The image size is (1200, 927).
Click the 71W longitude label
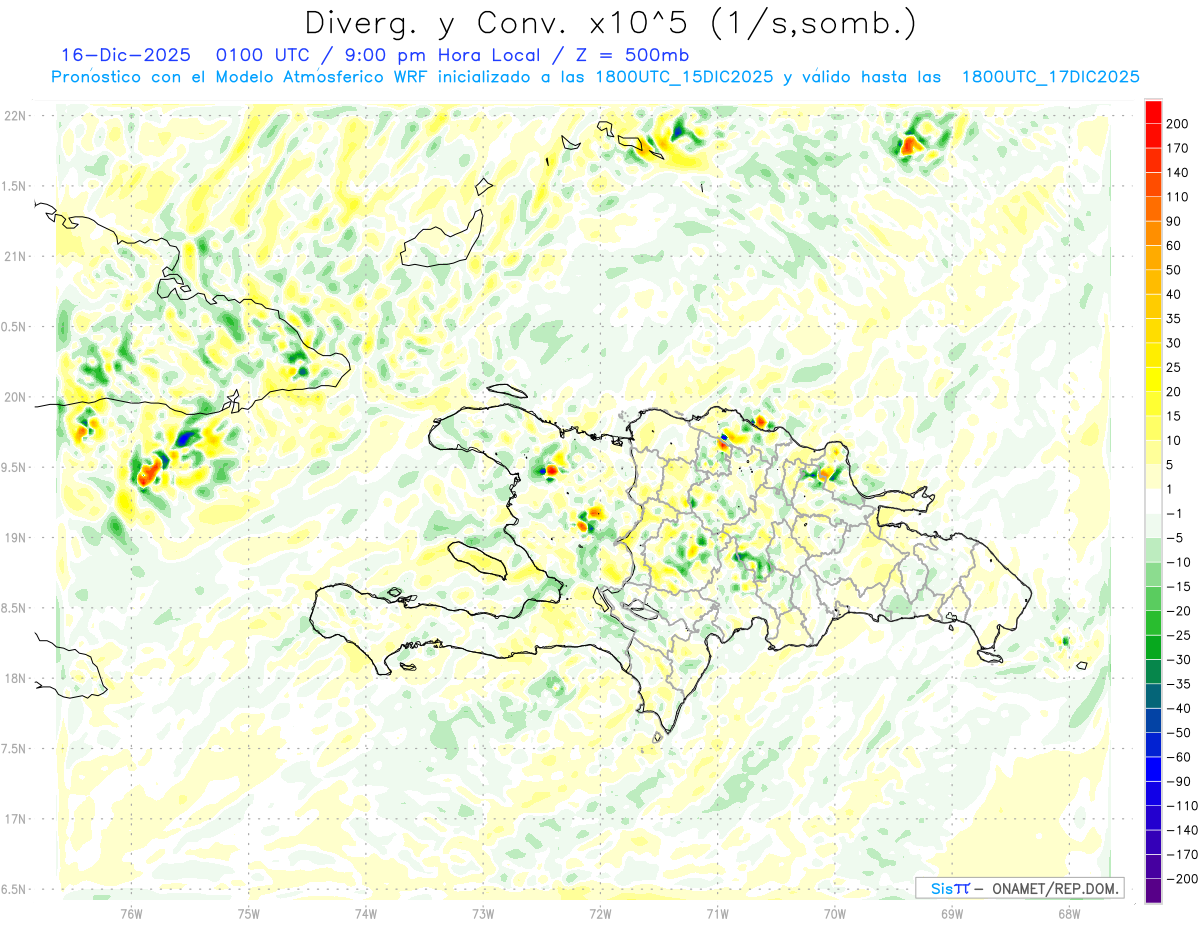[717, 913]
